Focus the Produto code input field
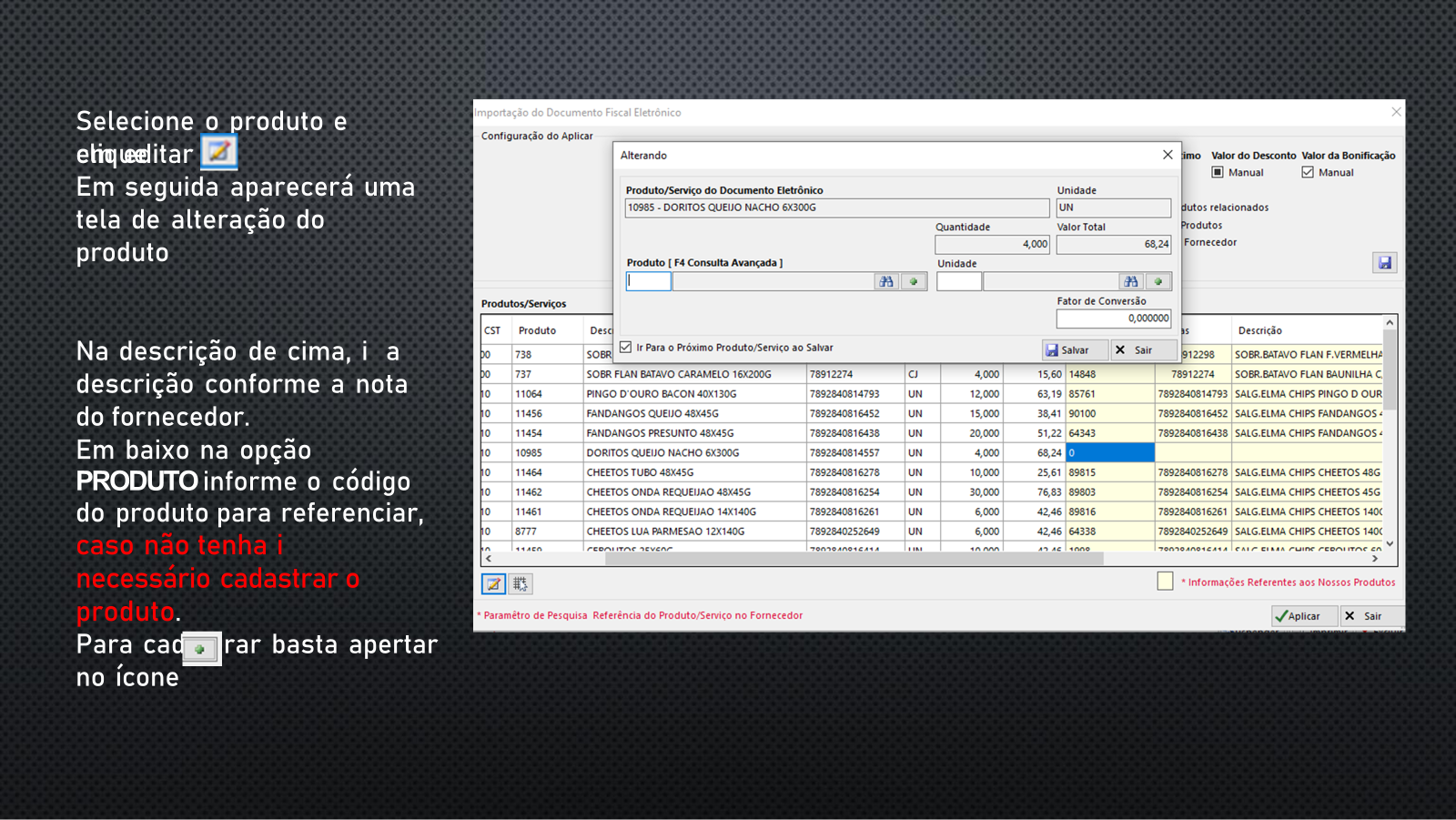 (649, 282)
